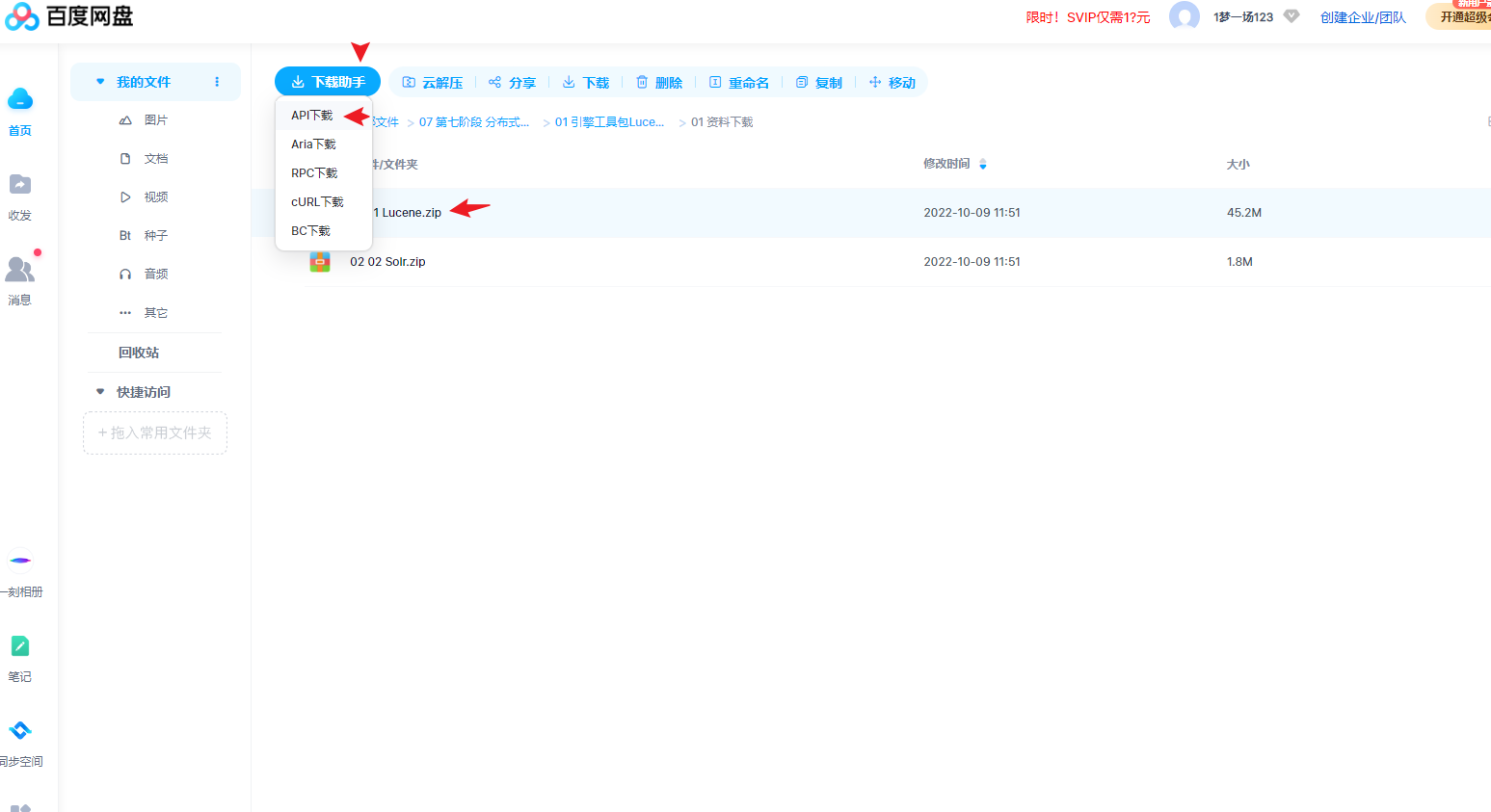This screenshot has width=1491, height=812.
Task: Click the 百度网盘 logo
Action: click(x=69, y=16)
